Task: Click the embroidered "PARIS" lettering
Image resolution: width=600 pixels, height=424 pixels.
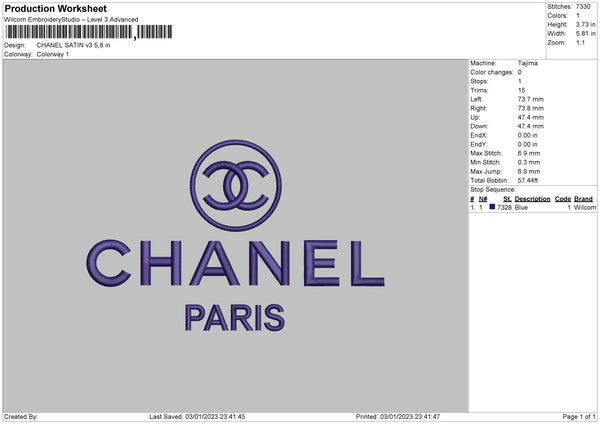Action: (x=235, y=318)
